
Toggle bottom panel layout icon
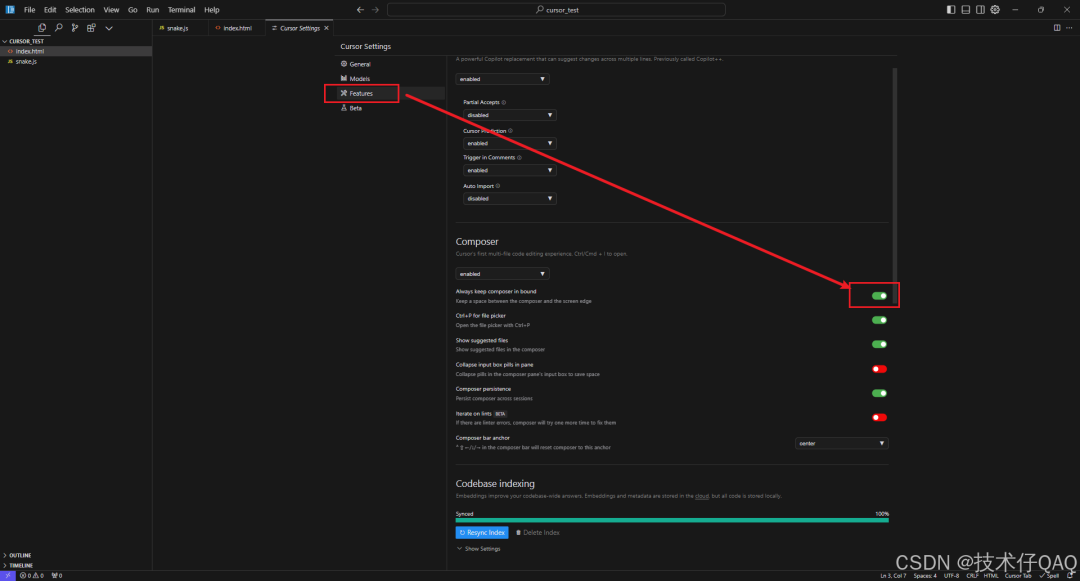pyautogui.click(x=966, y=10)
